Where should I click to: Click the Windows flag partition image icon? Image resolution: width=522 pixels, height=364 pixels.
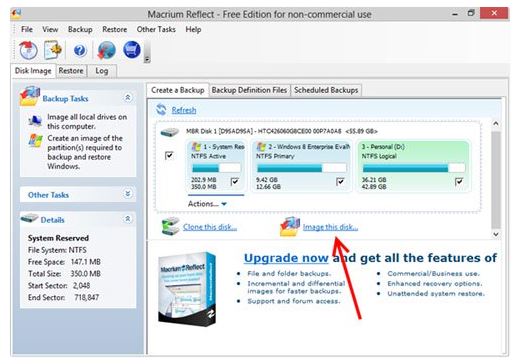[x=35, y=141]
